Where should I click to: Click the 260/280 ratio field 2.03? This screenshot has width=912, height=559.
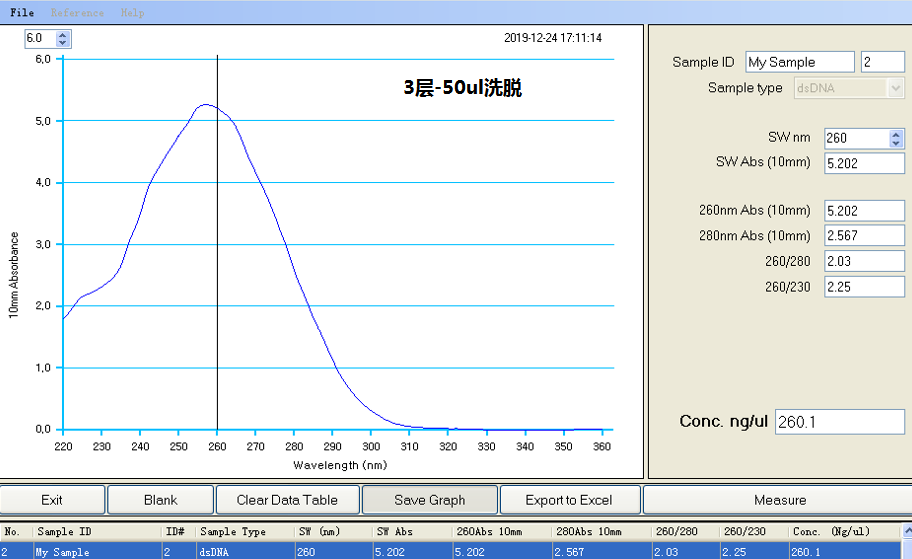(864, 261)
